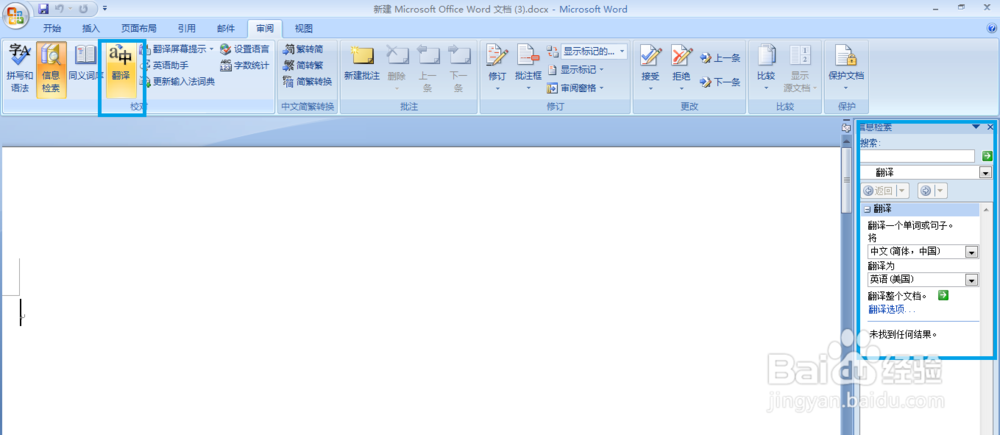Insert a 新建批注 new comment
Image resolution: width=1000 pixels, height=435 pixels.
[362, 64]
